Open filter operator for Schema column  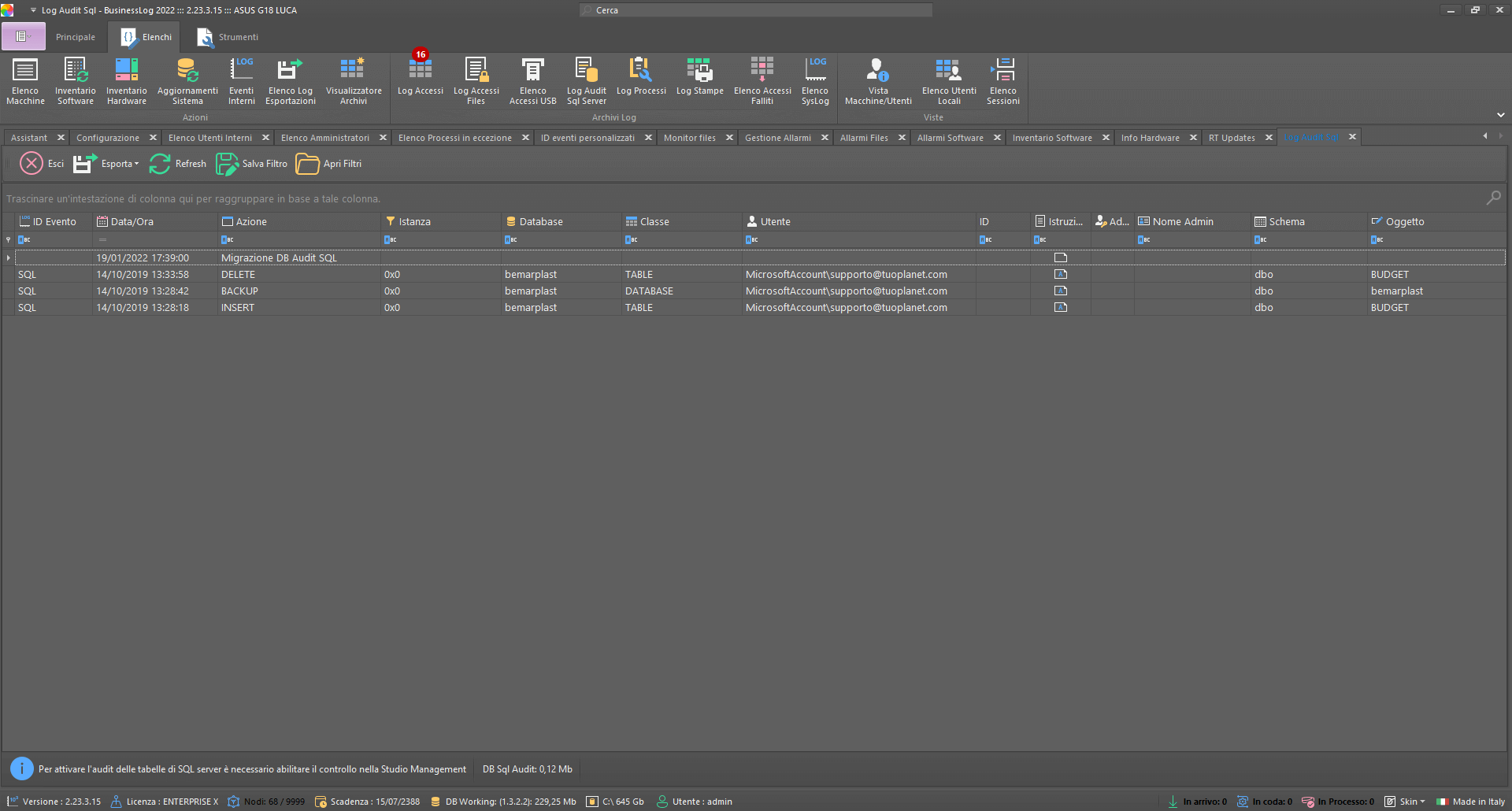tap(1261, 240)
